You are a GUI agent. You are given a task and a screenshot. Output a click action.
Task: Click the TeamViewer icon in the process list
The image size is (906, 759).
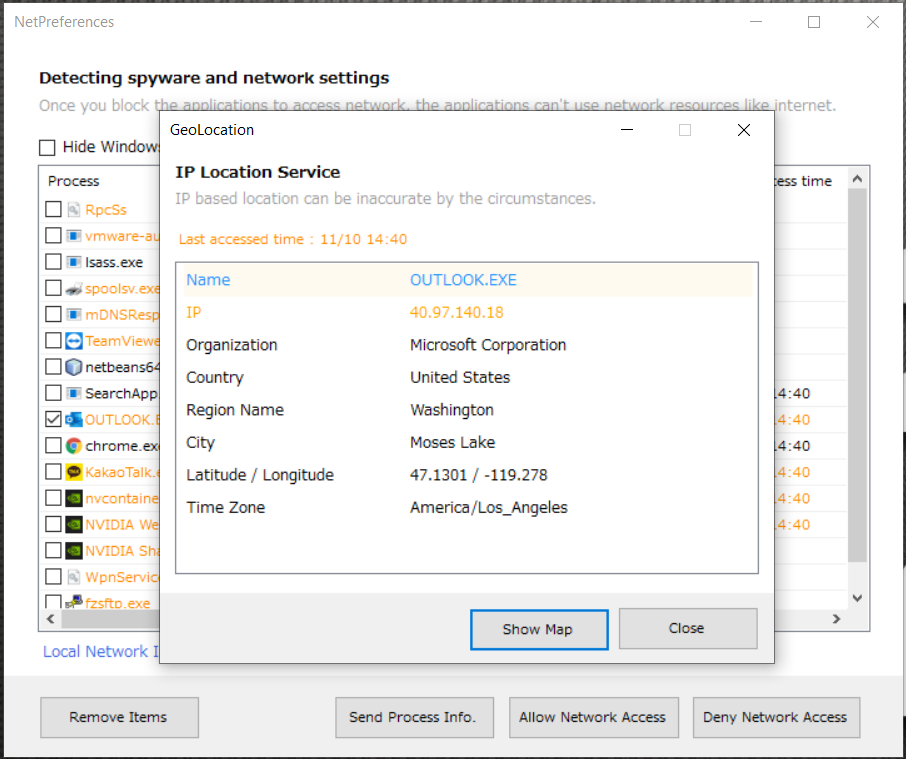[73, 341]
